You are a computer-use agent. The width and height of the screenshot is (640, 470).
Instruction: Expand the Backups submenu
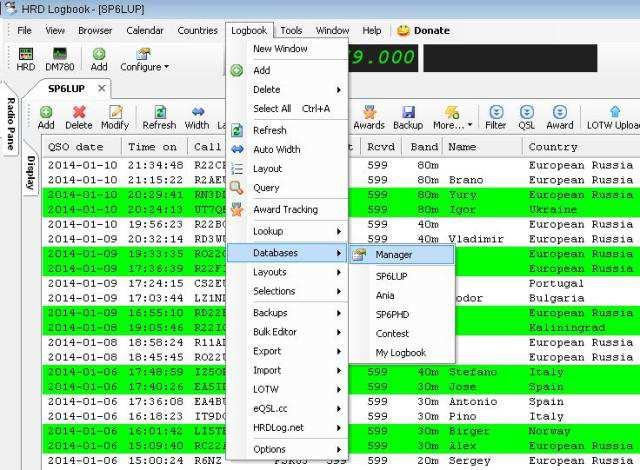287,313
